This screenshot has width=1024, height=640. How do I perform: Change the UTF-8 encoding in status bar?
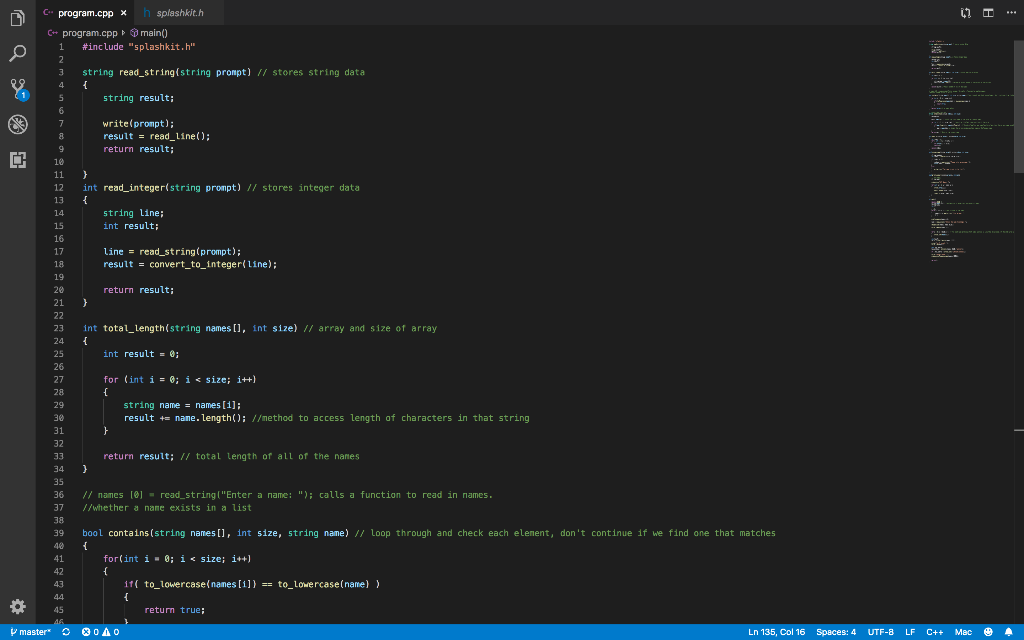pos(880,632)
